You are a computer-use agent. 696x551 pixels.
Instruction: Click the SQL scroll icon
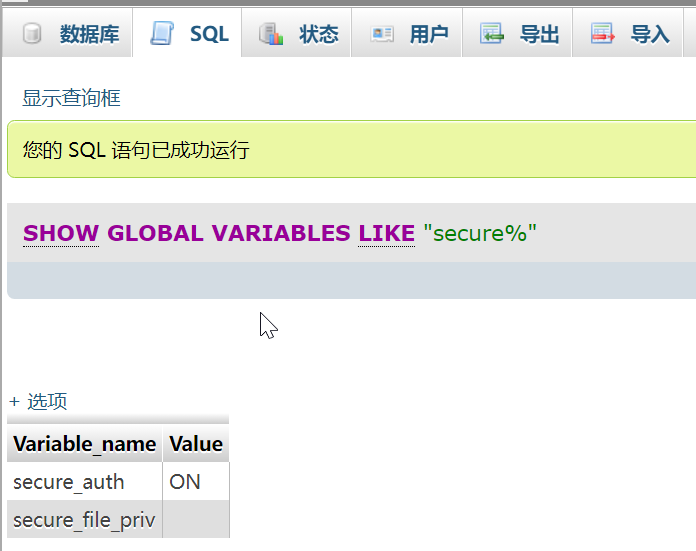click(161, 34)
